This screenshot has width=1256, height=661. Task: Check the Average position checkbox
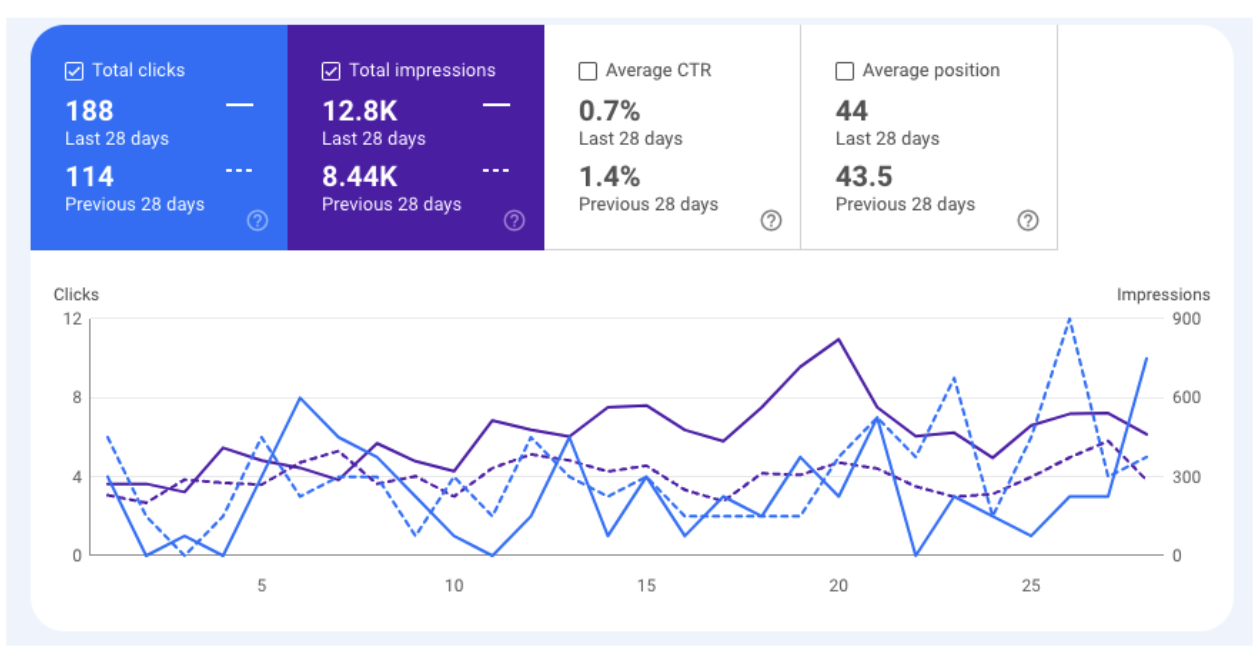coord(845,71)
